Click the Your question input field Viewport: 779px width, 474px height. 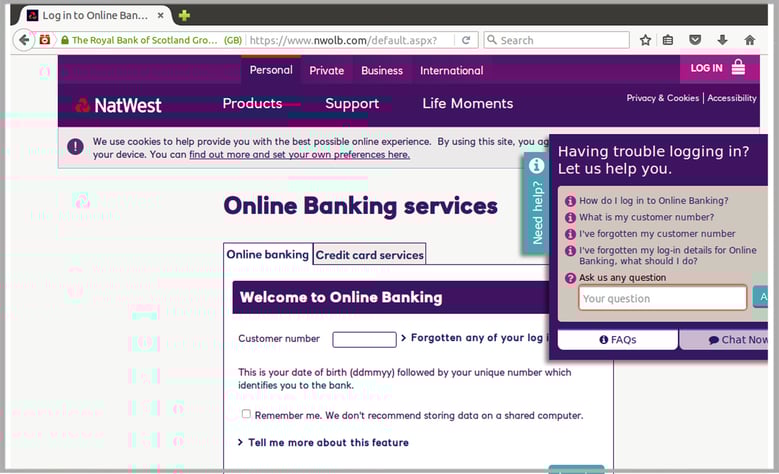pyautogui.click(x=663, y=298)
